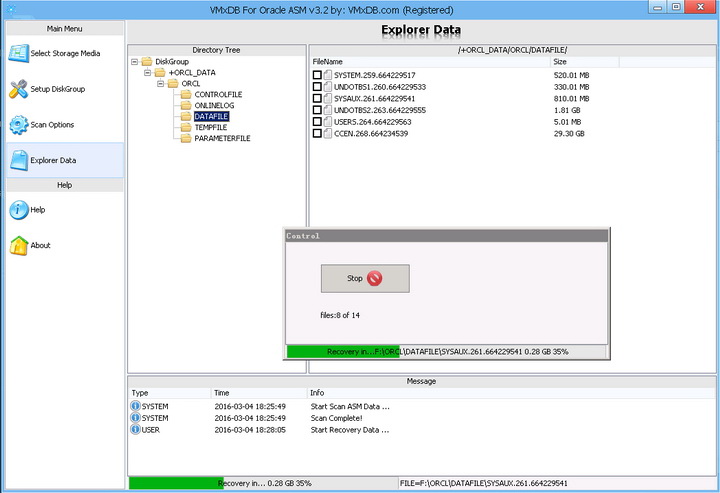Click the ONLINELOG folder icon

click(186, 106)
